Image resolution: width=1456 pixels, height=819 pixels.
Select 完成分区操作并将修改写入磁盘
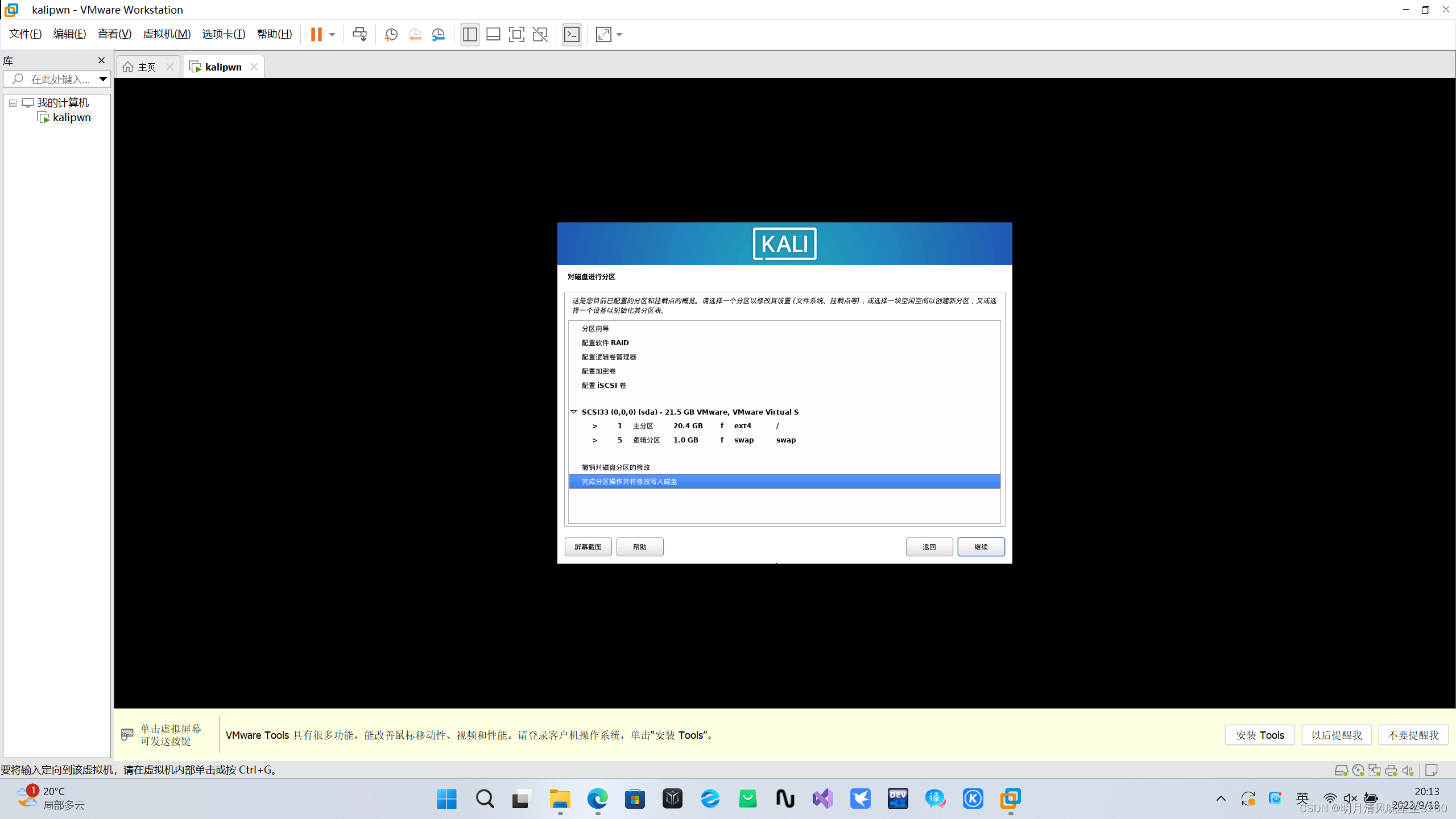784,482
